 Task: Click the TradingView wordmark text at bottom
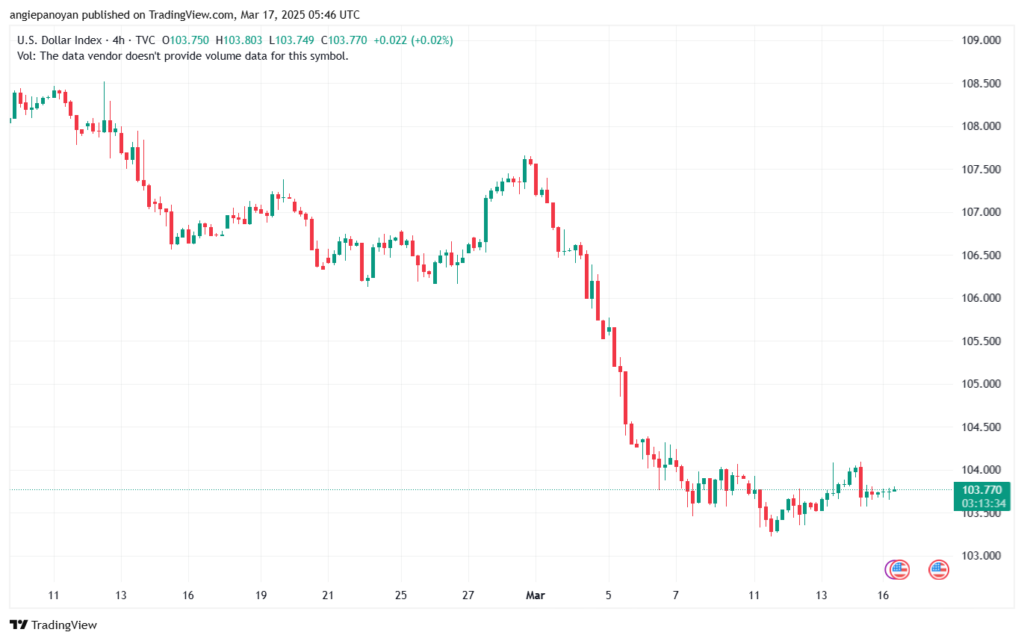click(64, 625)
